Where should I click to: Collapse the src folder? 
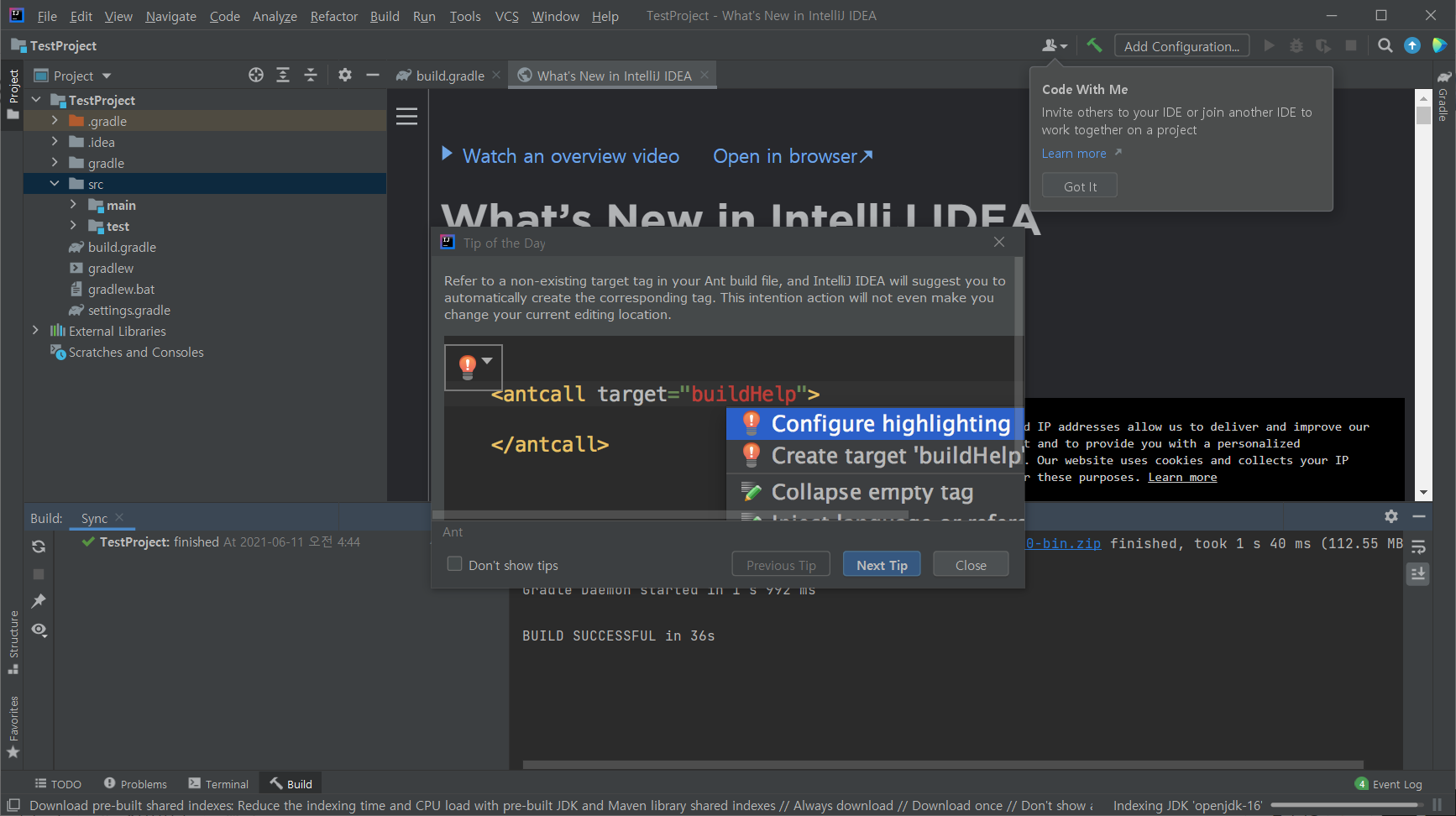click(x=55, y=184)
